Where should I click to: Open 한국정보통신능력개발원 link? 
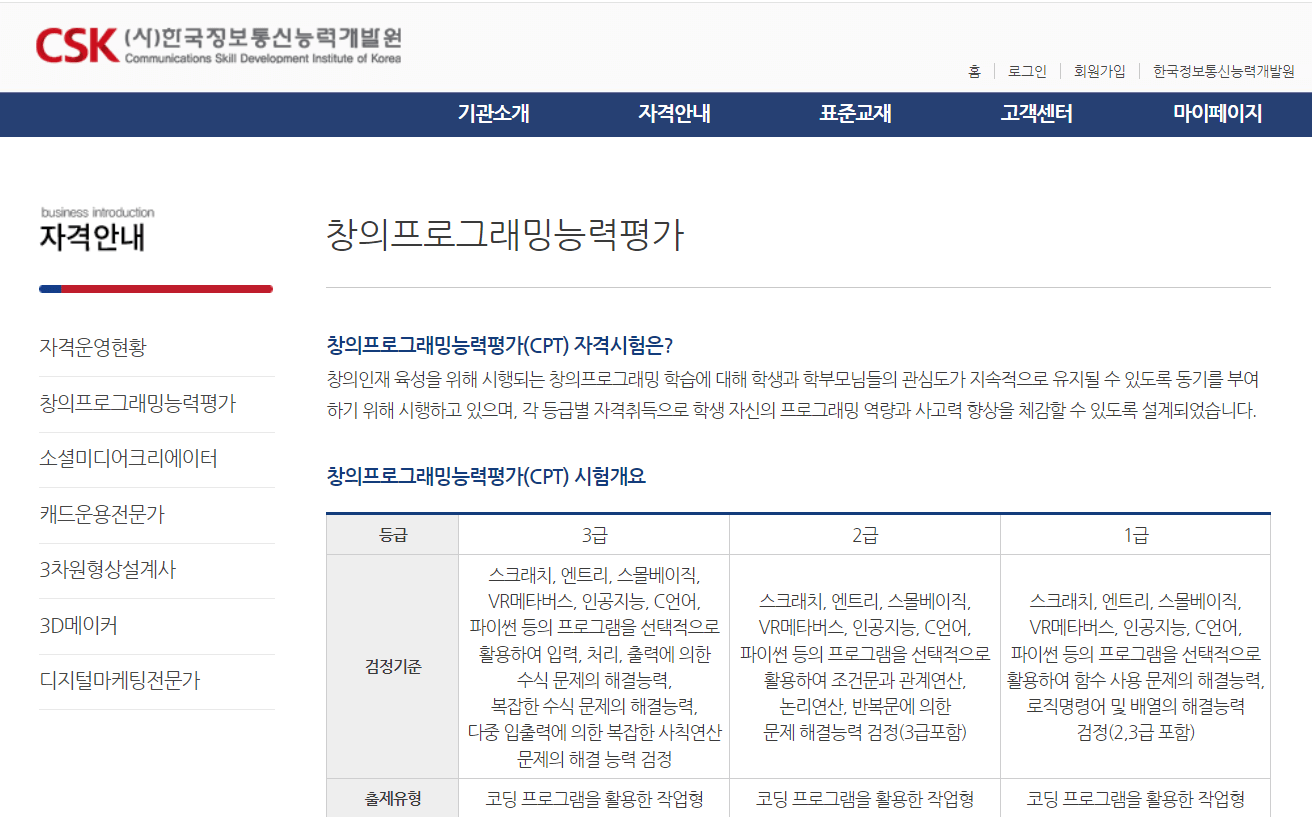1222,71
